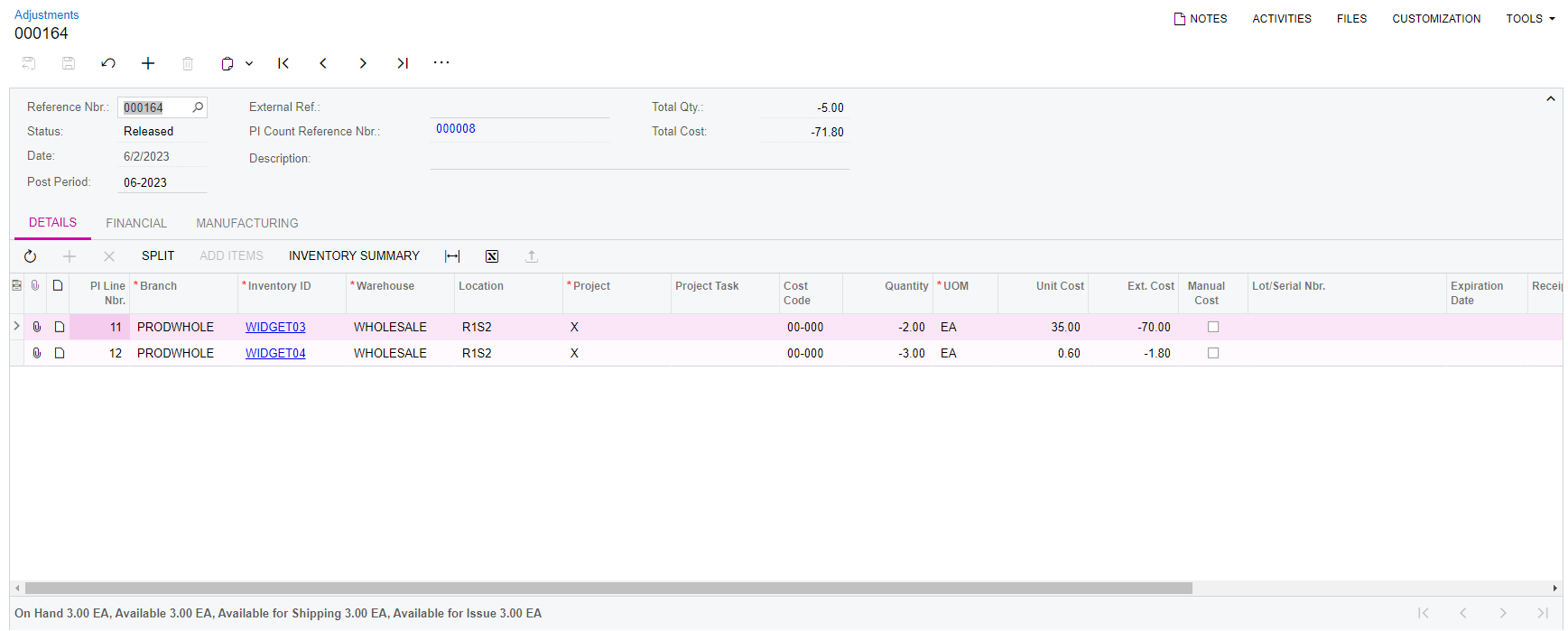Refresh the details grid

[30, 256]
